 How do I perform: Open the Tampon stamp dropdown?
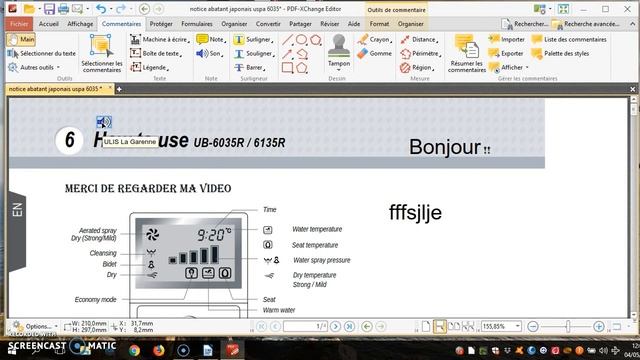[x=339, y=67]
